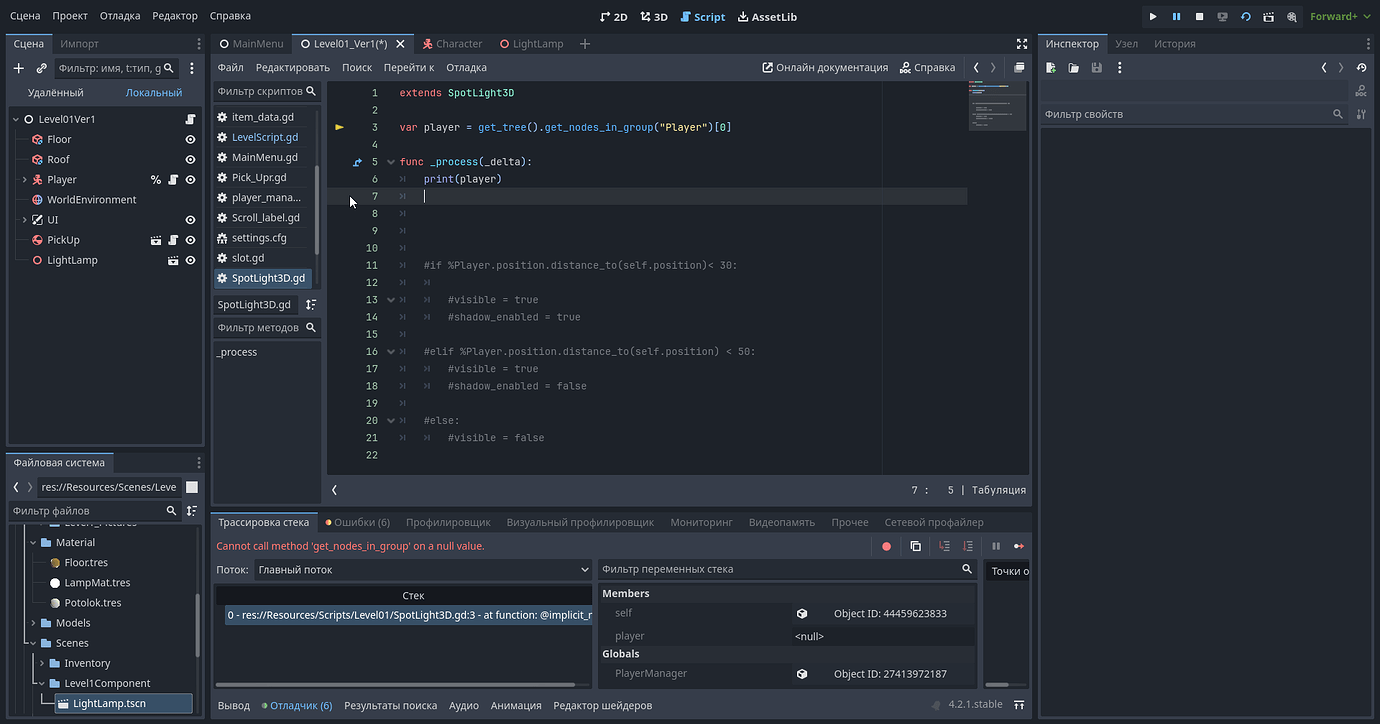Hide the Floor node with its eye toggle
This screenshot has height=724, width=1380.
(x=190, y=139)
